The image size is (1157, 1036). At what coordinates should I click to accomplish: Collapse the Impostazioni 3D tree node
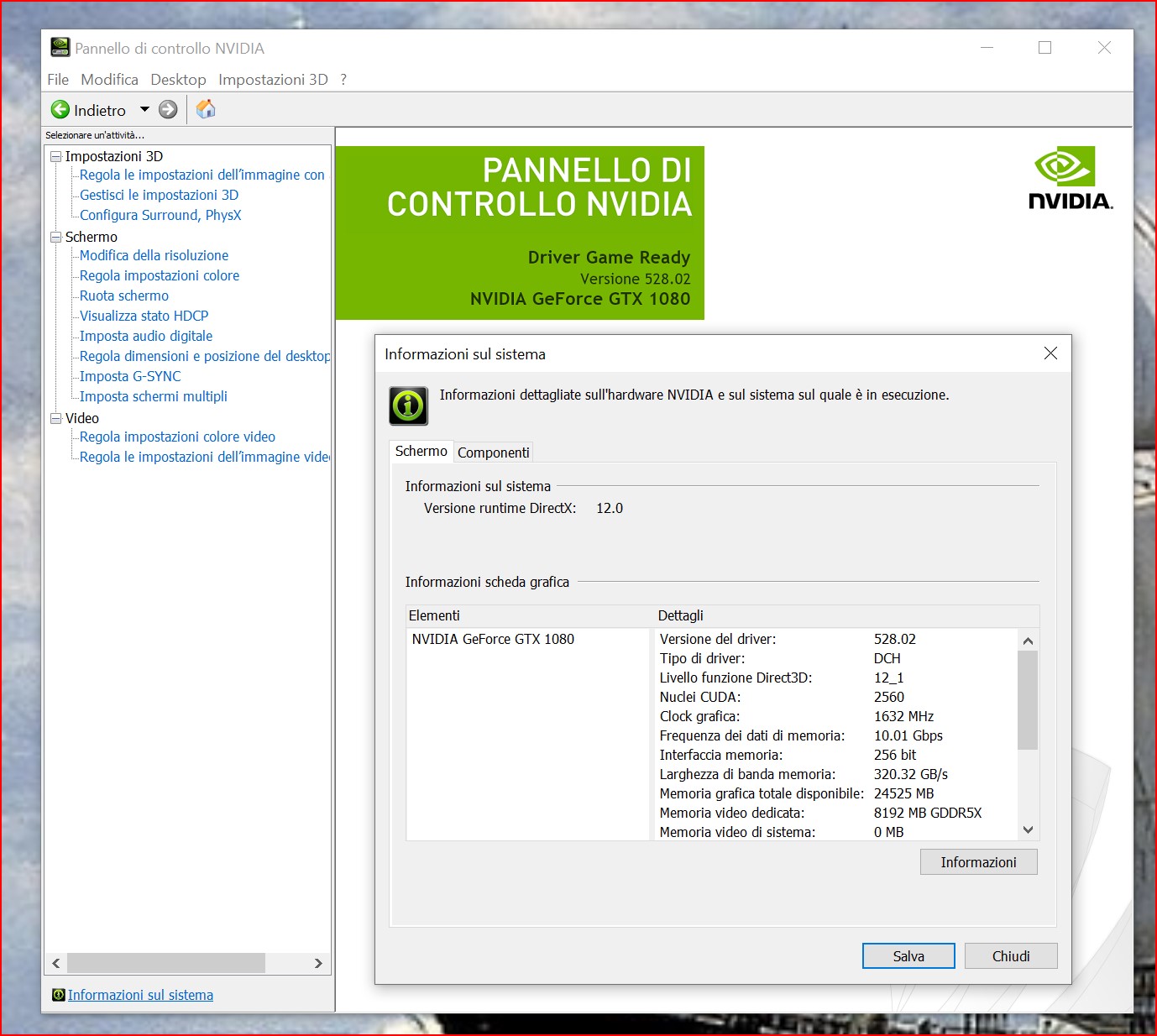coord(56,157)
